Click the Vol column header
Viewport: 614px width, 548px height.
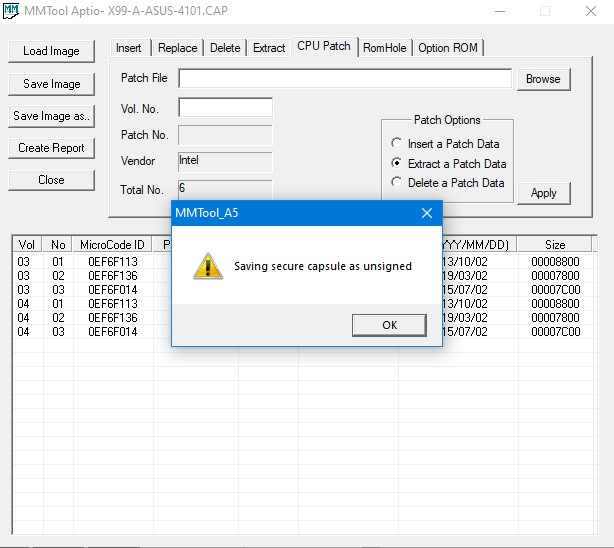(27, 245)
